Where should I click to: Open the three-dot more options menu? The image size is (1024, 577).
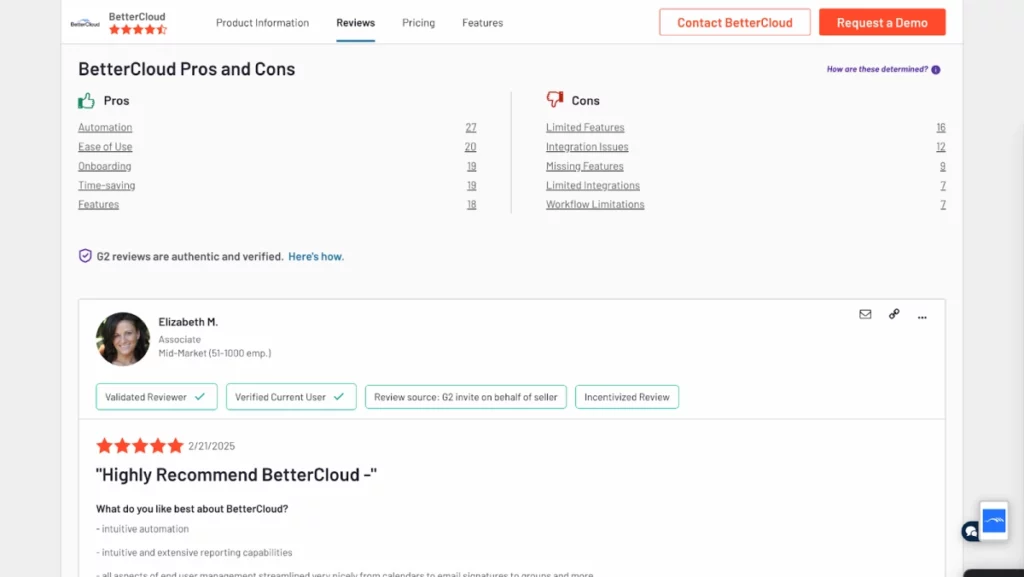(x=922, y=317)
